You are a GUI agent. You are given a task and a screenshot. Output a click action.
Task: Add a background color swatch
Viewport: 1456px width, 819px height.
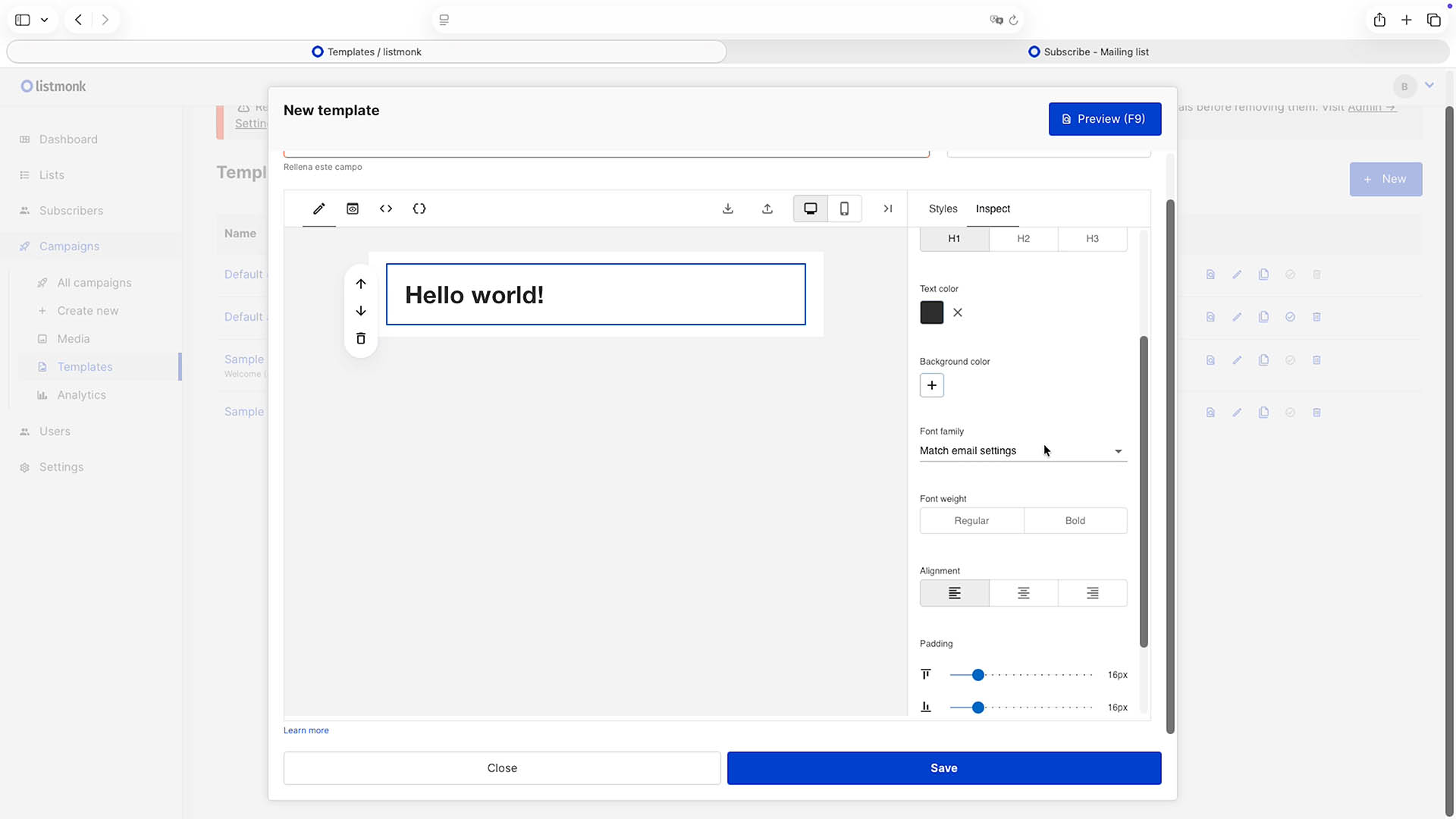coord(931,385)
